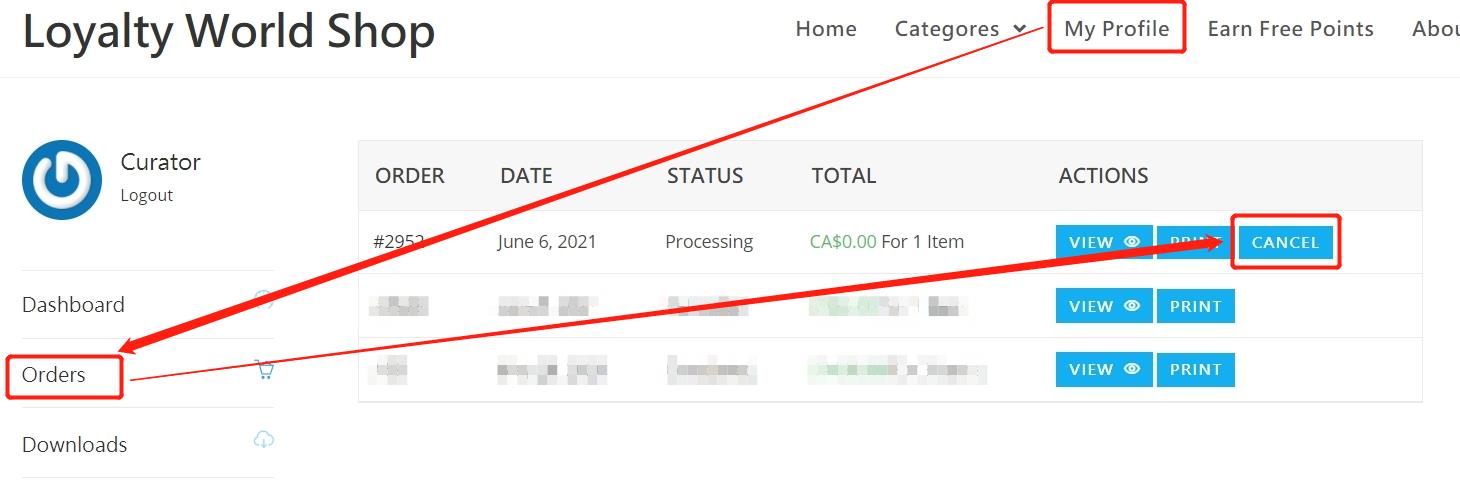Click the Downloads cloud icon in the sidebar
This screenshot has width=1460, height=495.
(264, 440)
